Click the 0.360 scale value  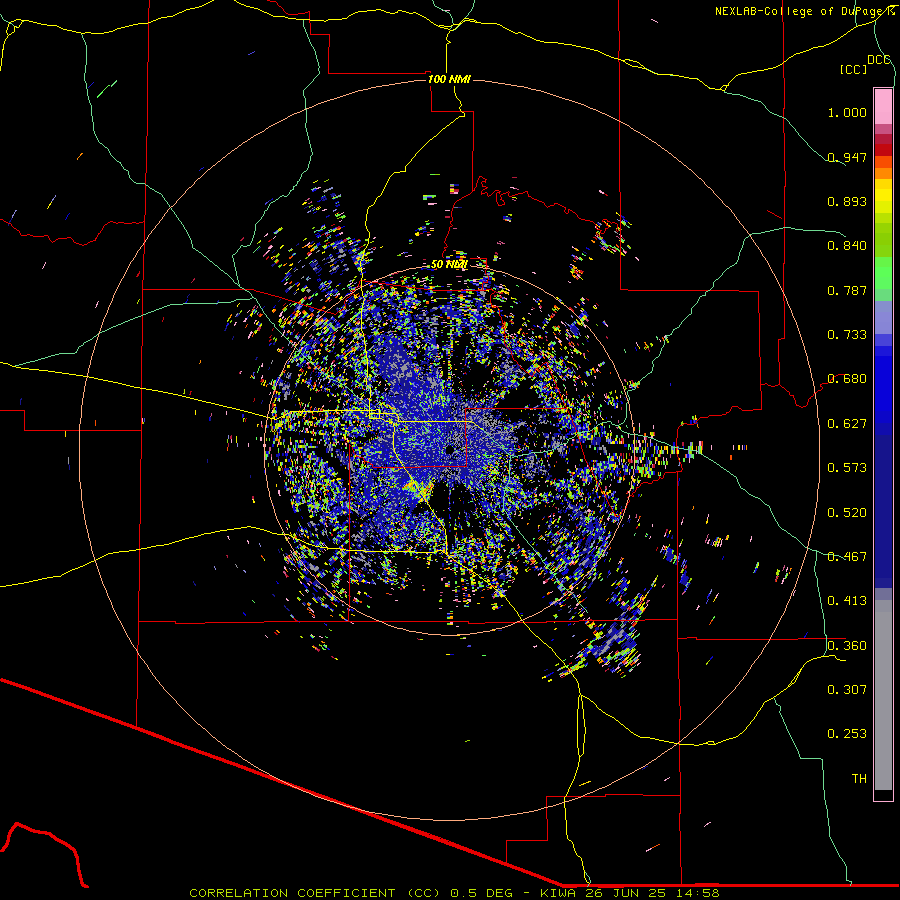[x=847, y=646]
